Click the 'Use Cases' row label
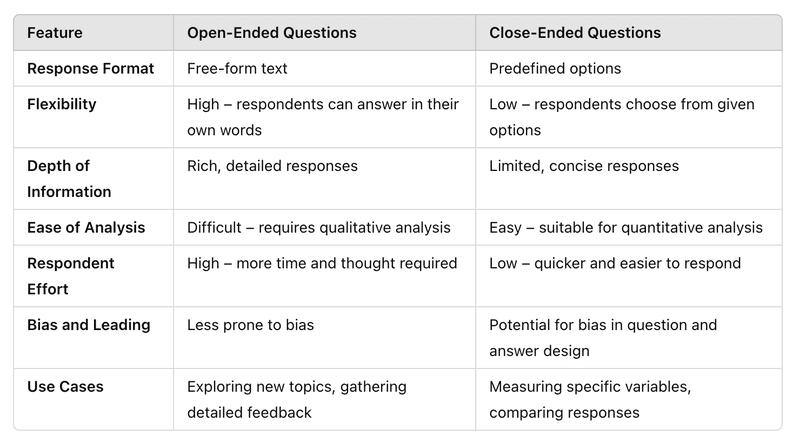 65,386
